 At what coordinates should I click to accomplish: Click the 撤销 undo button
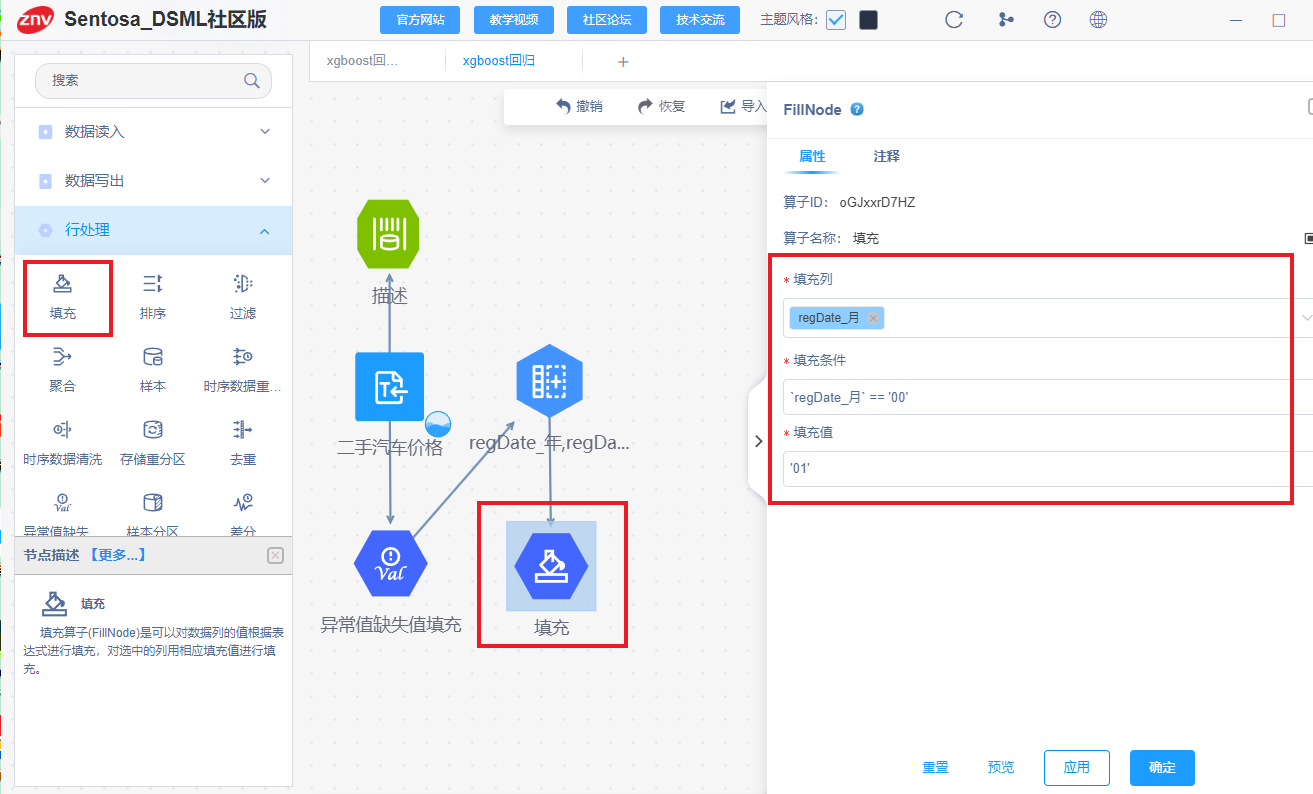[579, 107]
